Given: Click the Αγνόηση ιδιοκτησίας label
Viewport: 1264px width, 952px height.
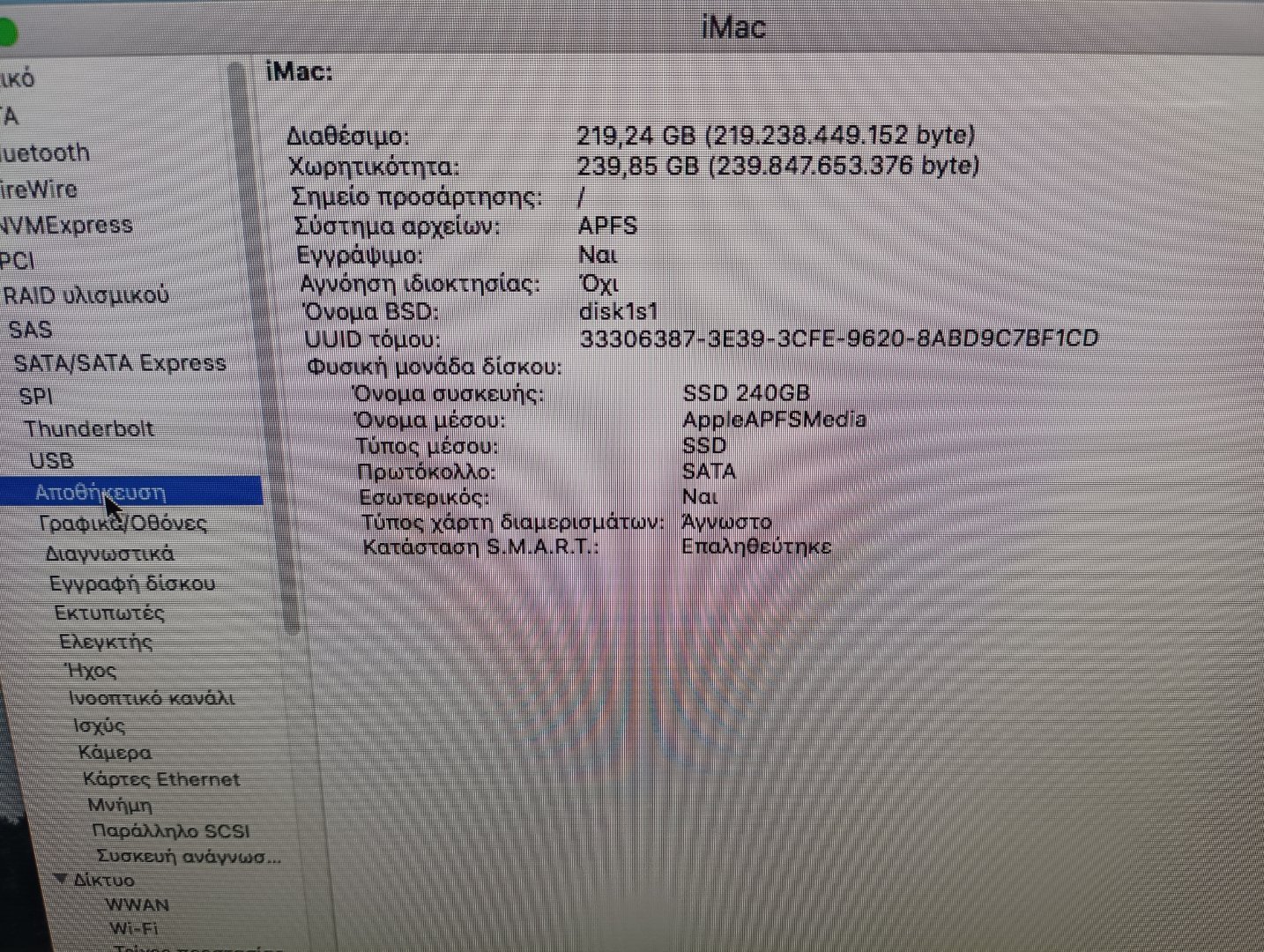Looking at the screenshot, I should (x=420, y=284).
